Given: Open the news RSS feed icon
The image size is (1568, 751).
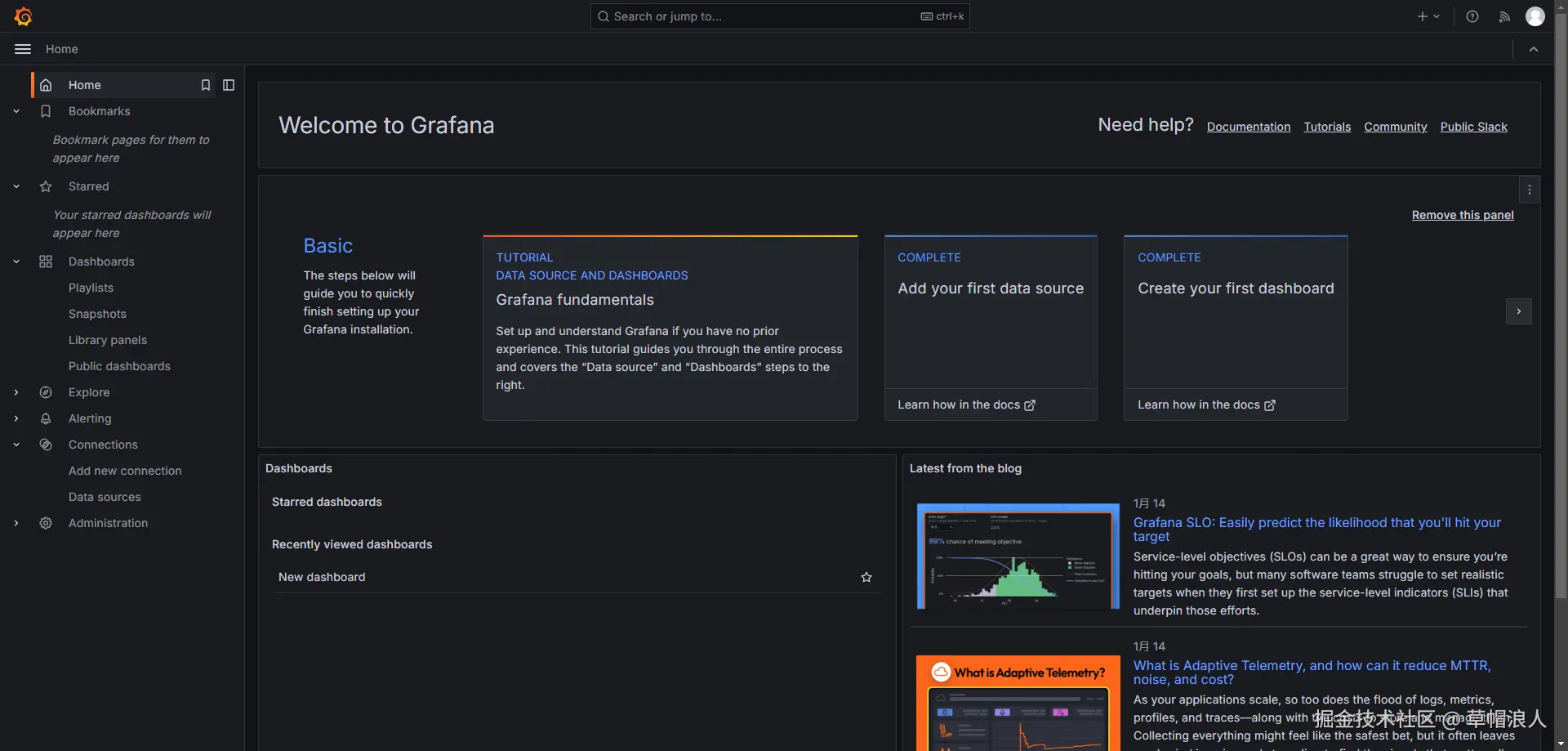Looking at the screenshot, I should click(1504, 16).
